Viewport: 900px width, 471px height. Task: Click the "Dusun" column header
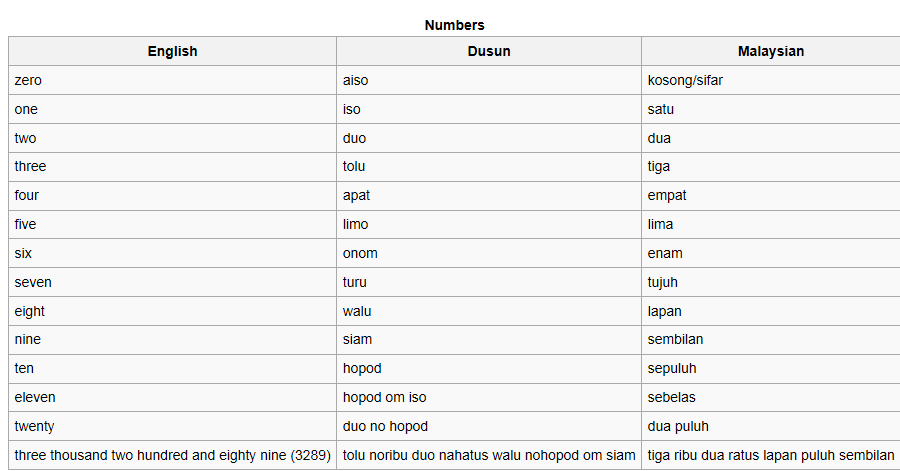click(488, 51)
